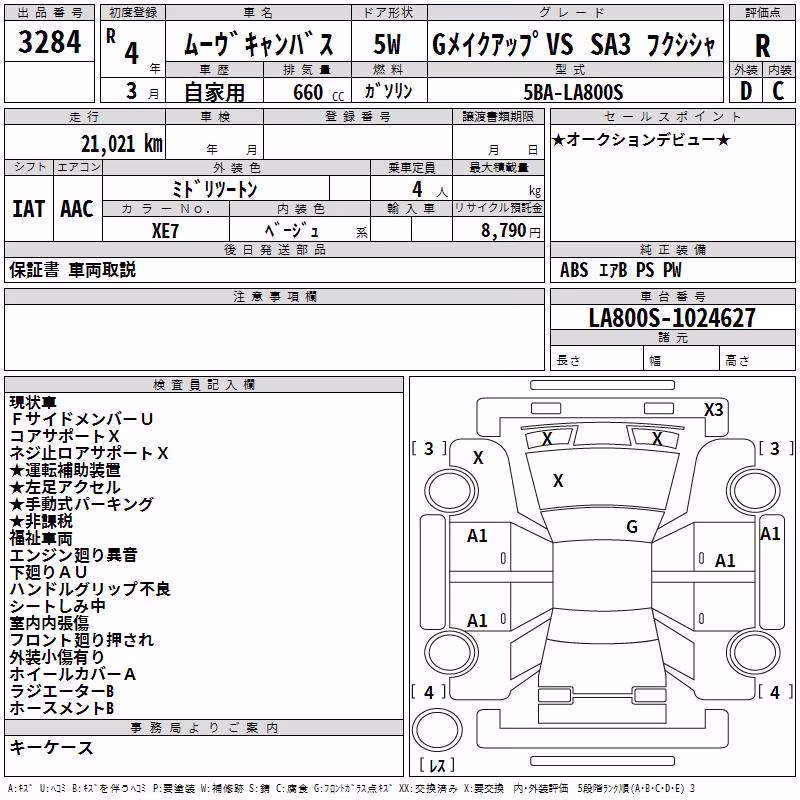This screenshot has height=800, width=800.
Task: Click the note 外装小傷有り
Action: [57, 657]
